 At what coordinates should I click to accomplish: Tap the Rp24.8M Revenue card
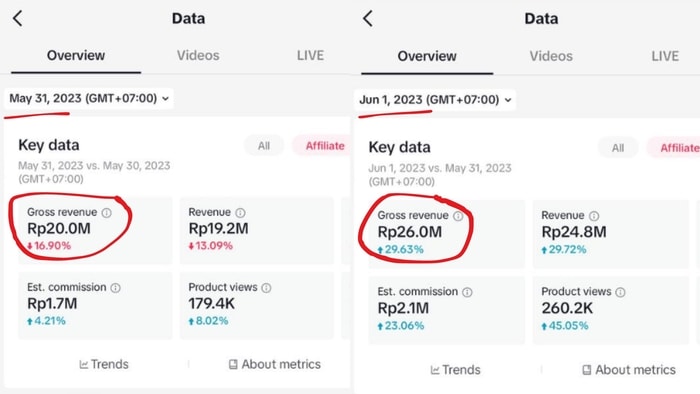[x=610, y=234]
